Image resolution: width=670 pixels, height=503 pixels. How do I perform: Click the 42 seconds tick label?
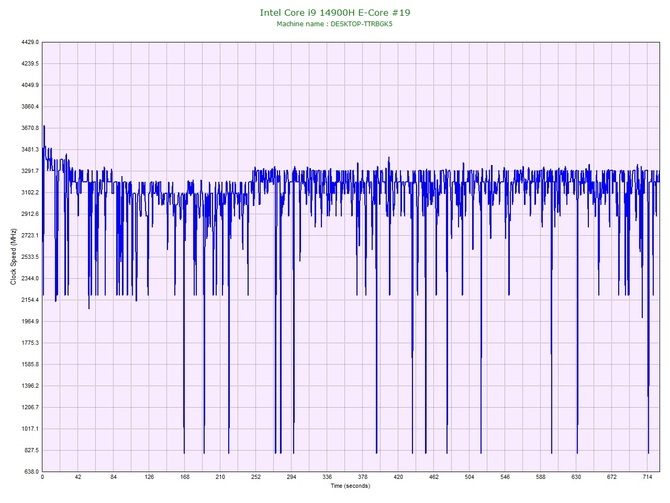pyautogui.click(x=78, y=477)
